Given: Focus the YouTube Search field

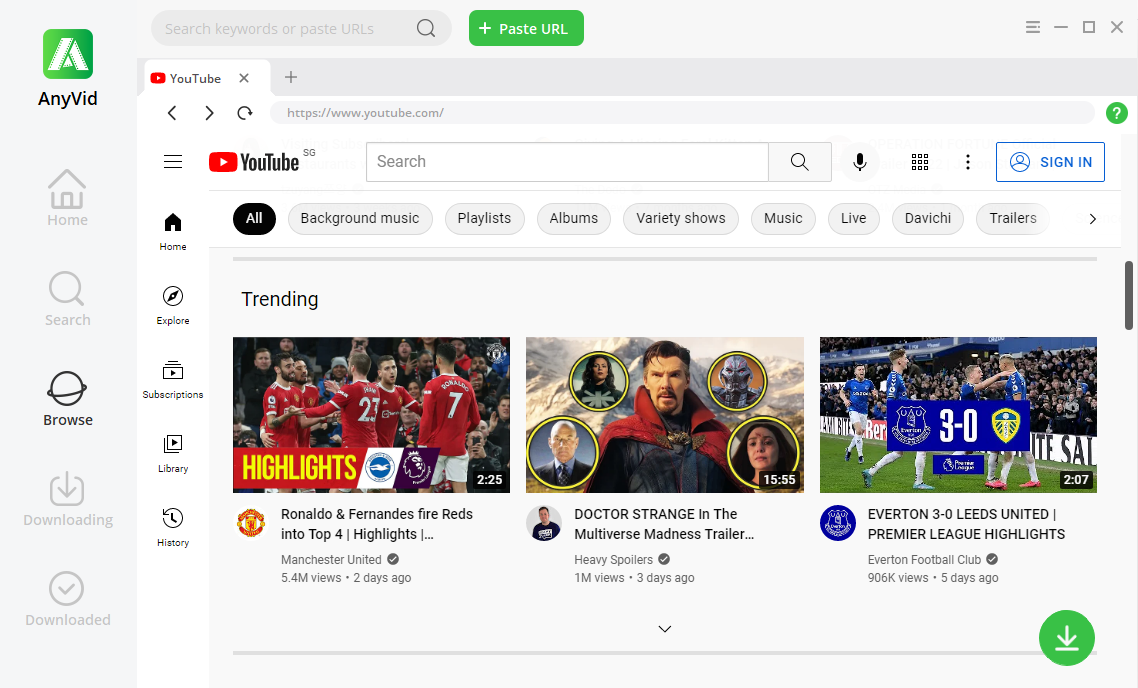Looking at the screenshot, I should [x=567, y=162].
